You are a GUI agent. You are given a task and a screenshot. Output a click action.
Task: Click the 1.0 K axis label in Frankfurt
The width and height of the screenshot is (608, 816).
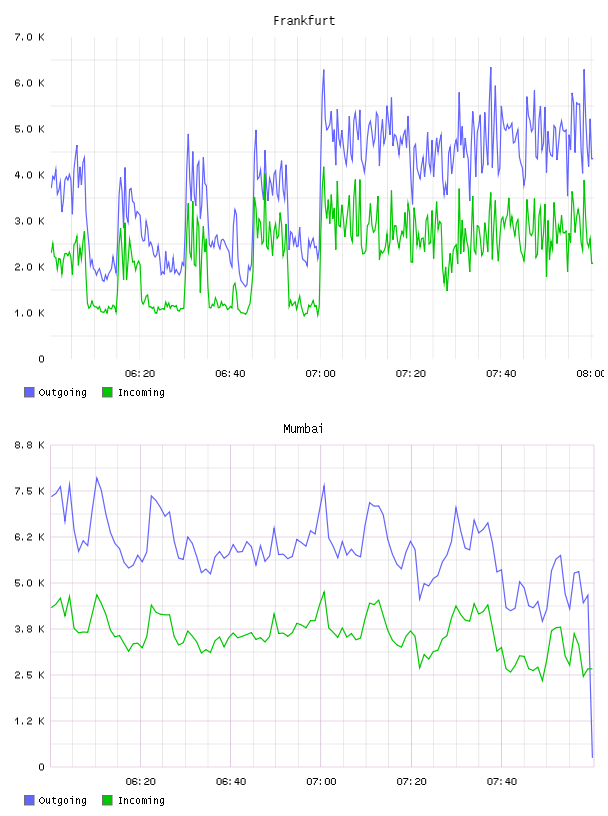30,313
